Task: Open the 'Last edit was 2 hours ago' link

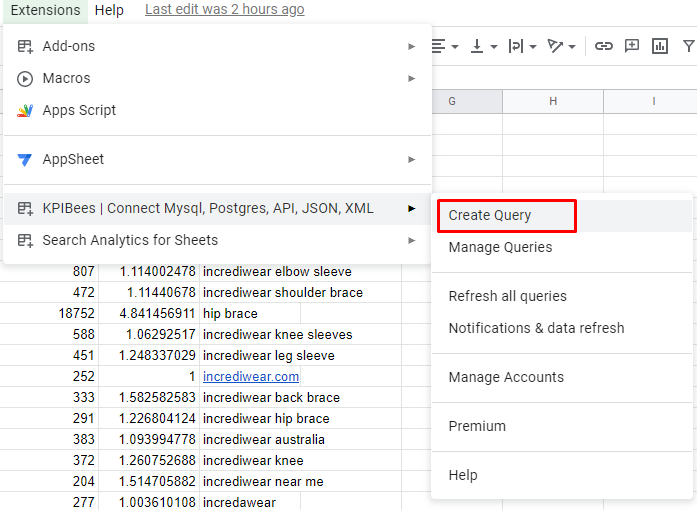Action: [224, 9]
